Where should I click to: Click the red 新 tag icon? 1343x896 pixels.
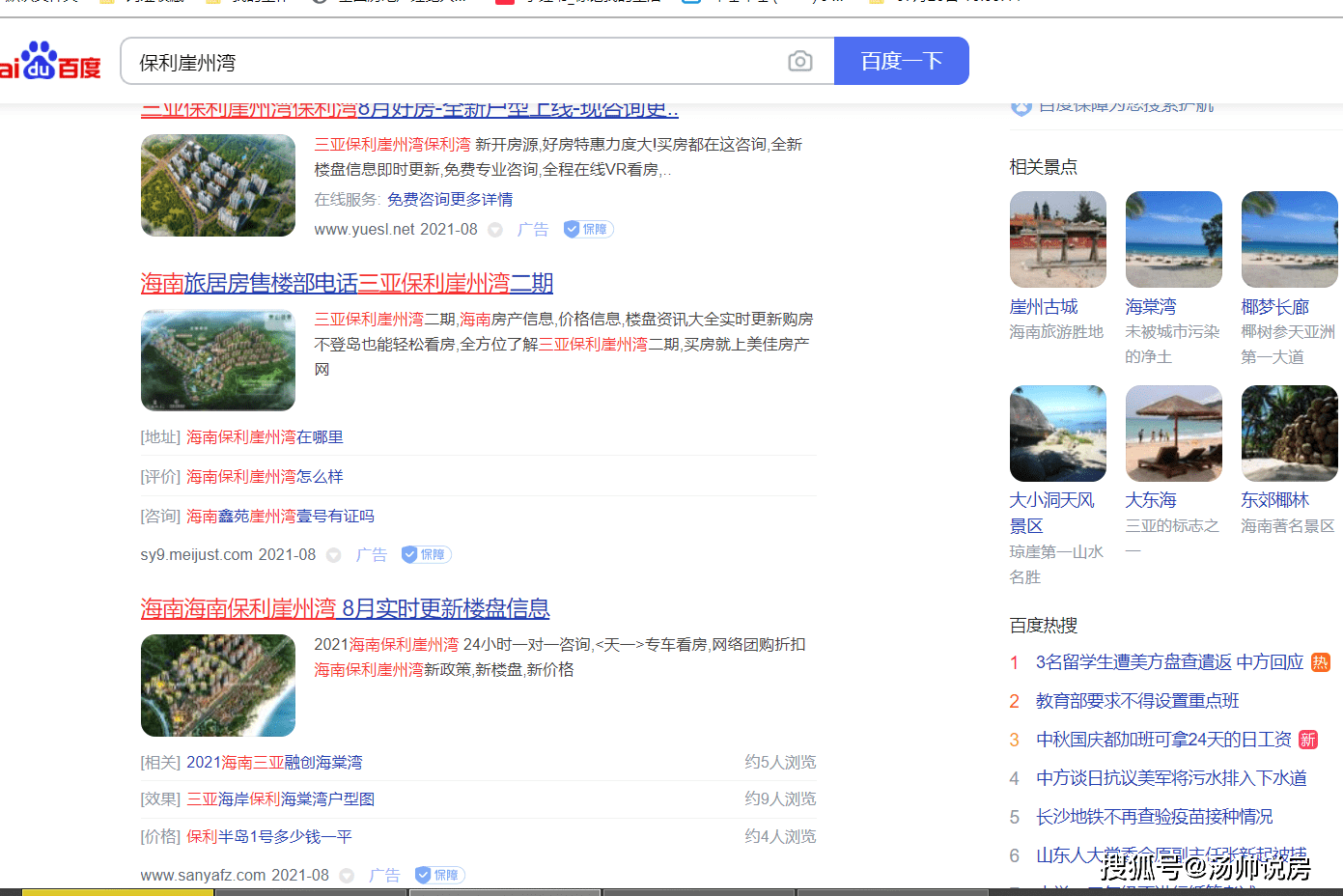[x=1307, y=740]
